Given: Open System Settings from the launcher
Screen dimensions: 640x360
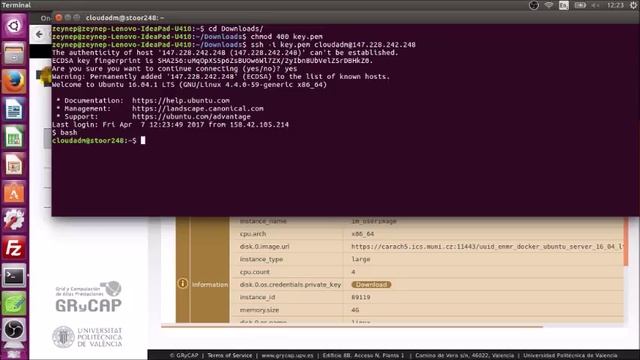Looking at the screenshot, I should [14, 220].
